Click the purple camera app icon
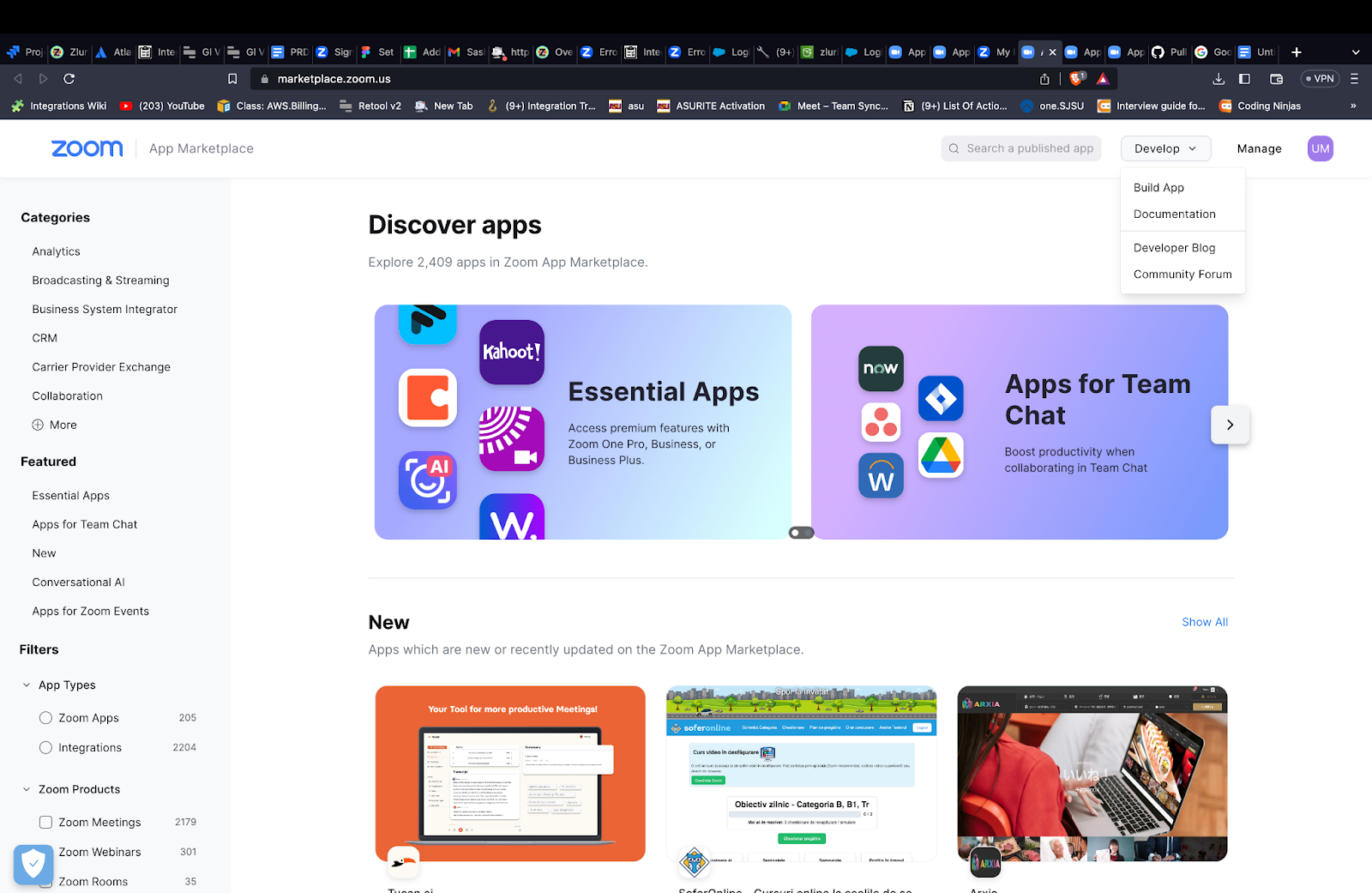 [512, 438]
